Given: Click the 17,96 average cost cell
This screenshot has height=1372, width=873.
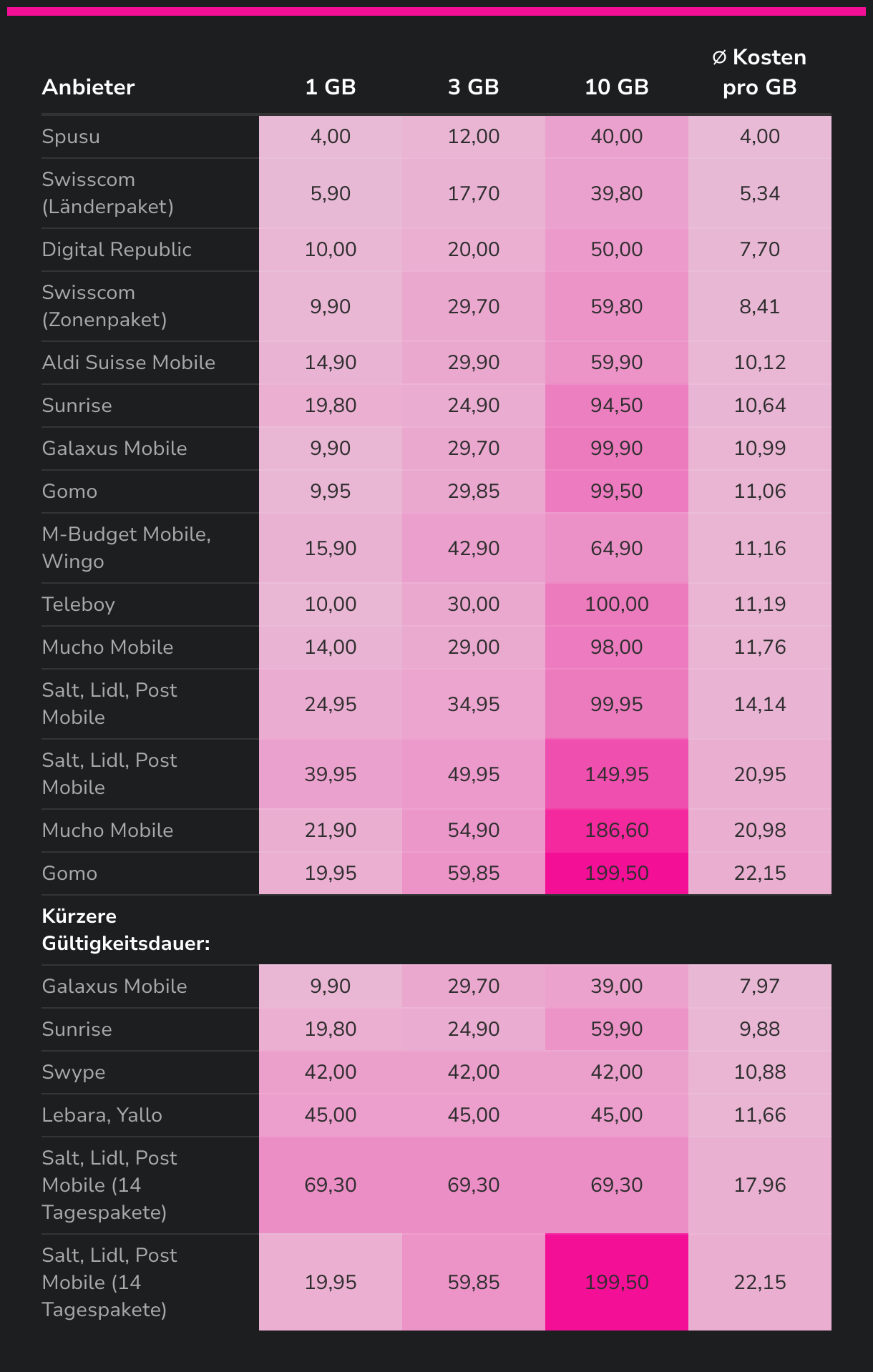Looking at the screenshot, I should click(x=759, y=1185).
